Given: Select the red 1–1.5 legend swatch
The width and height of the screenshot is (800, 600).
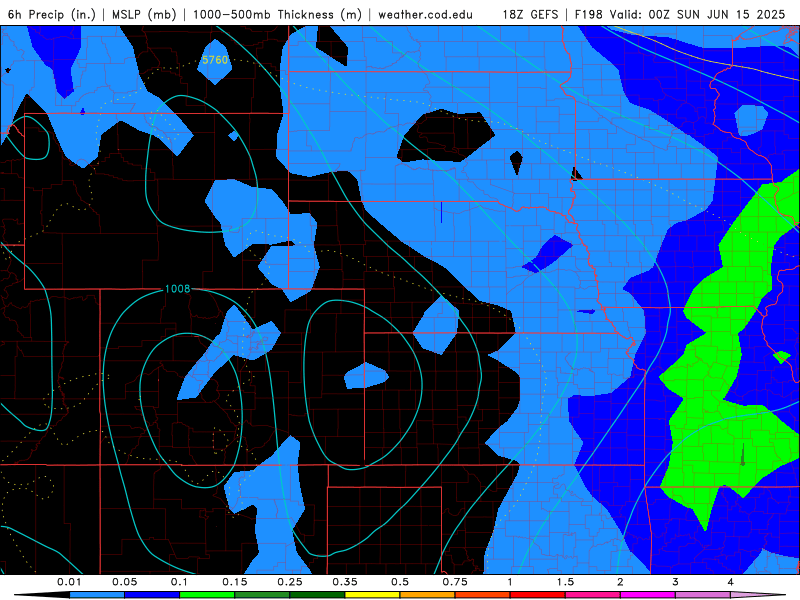Looking at the screenshot, I should (x=538, y=595).
